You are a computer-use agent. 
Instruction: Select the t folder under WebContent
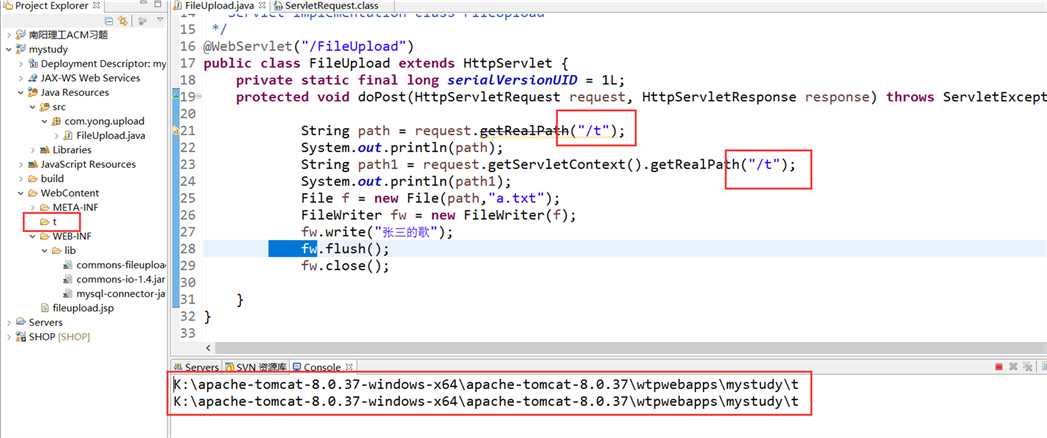click(x=49, y=222)
